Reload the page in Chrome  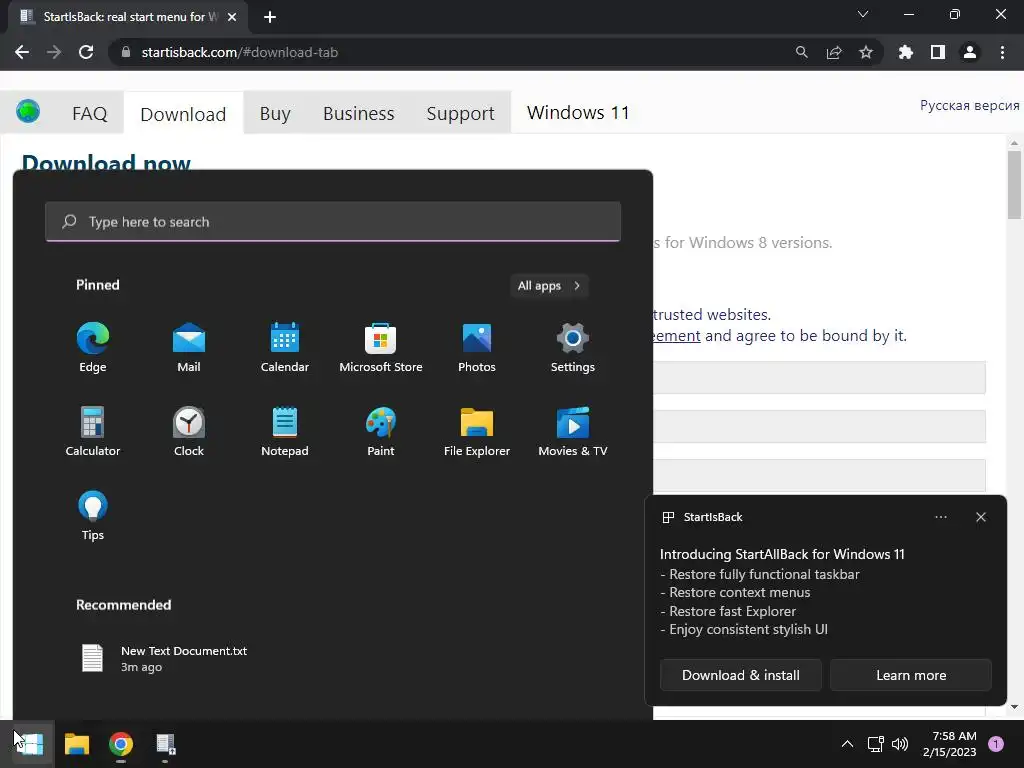[86, 52]
